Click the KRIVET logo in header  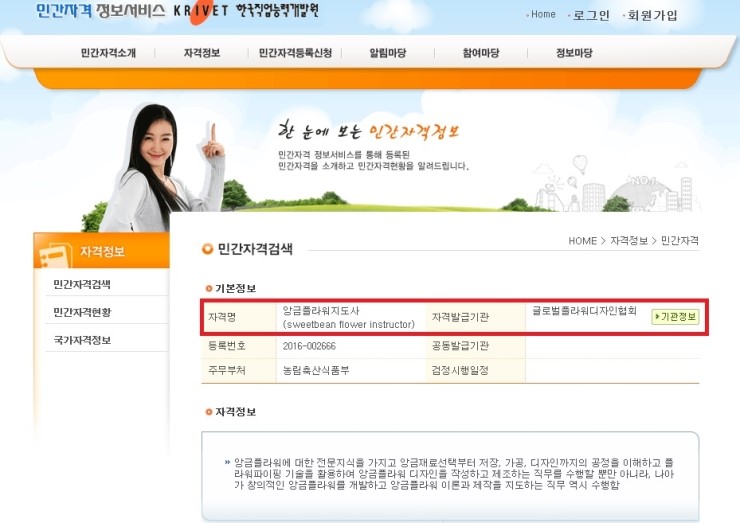coord(202,13)
